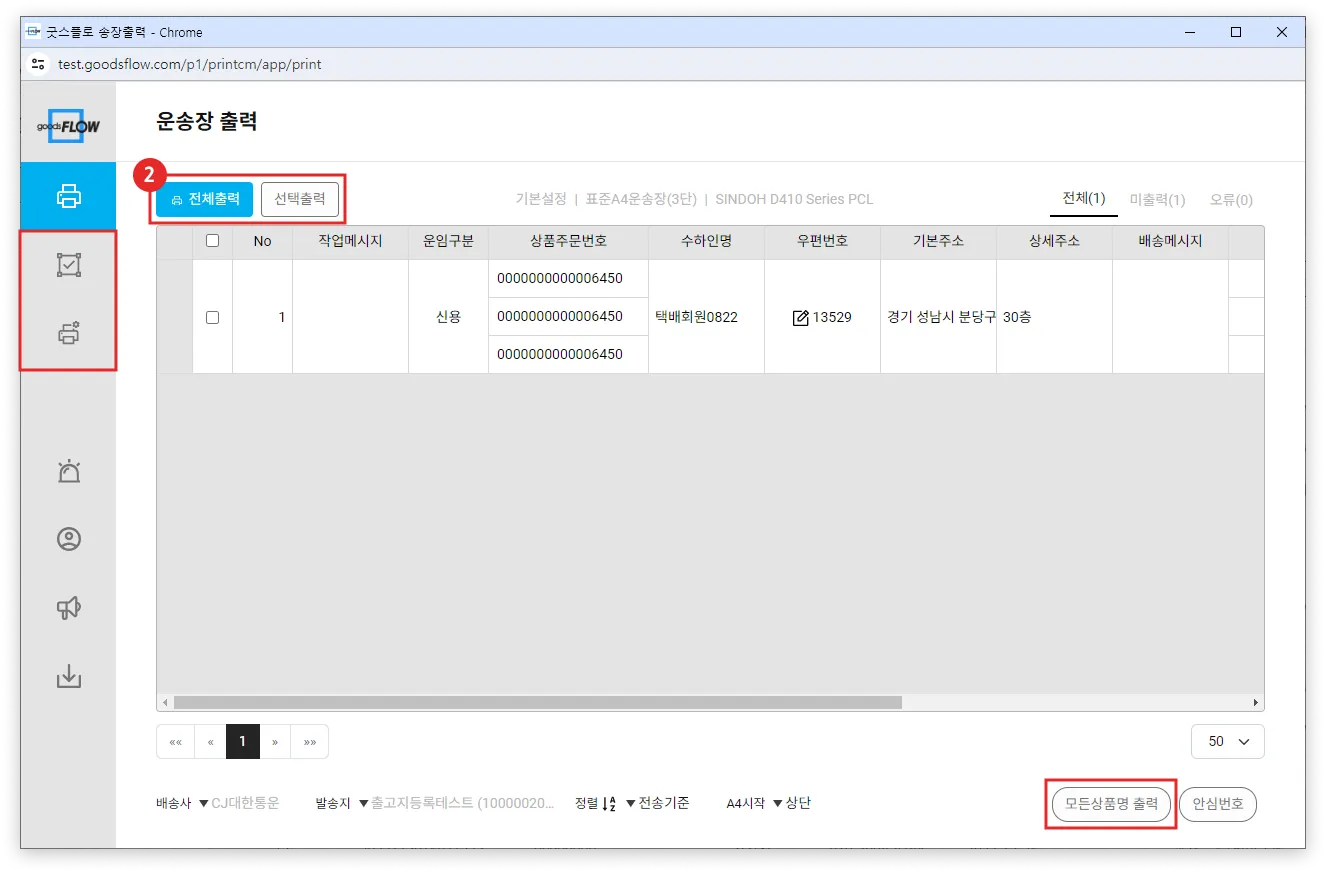Click the 상품주문번호 column header

point(568,241)
